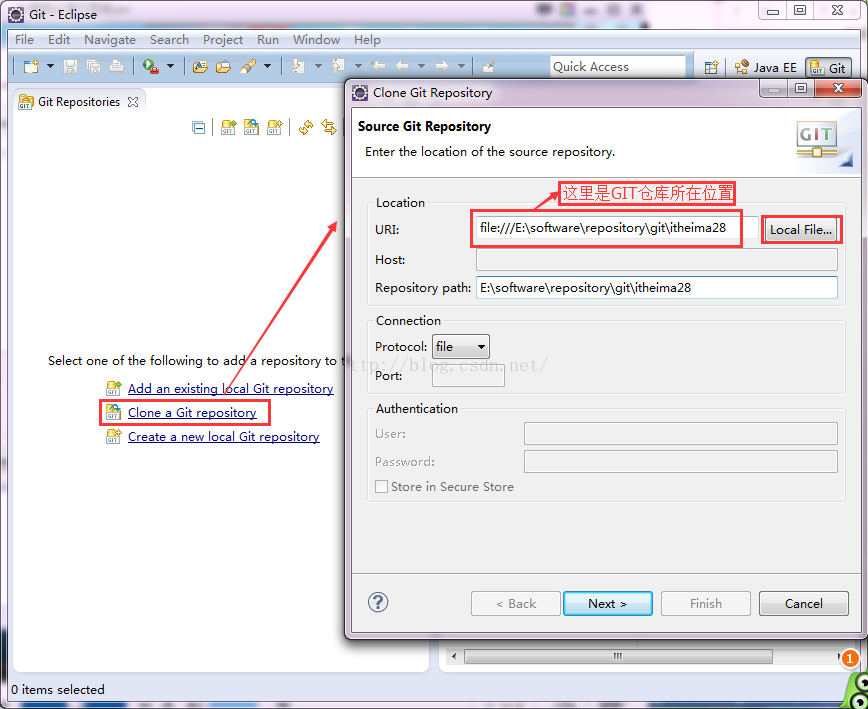Viewport: 868px width, 709px height.
Task: Click Clone repository toolbar icon in view
Action: [251, 127]
